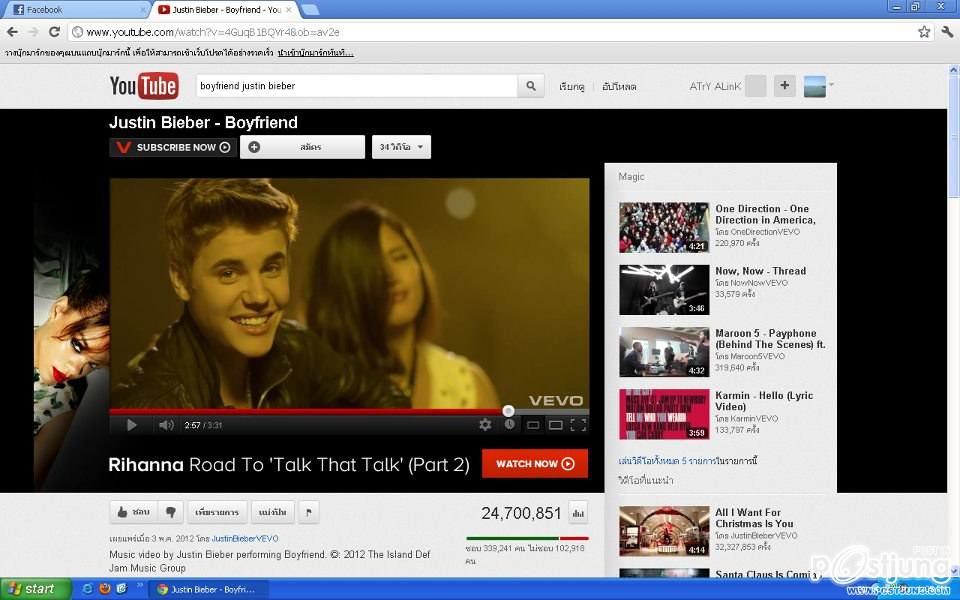Open the user avatar menu
The width and height of the screenshot is (960, 600).
pyautogui.click(x=818, y=86)
